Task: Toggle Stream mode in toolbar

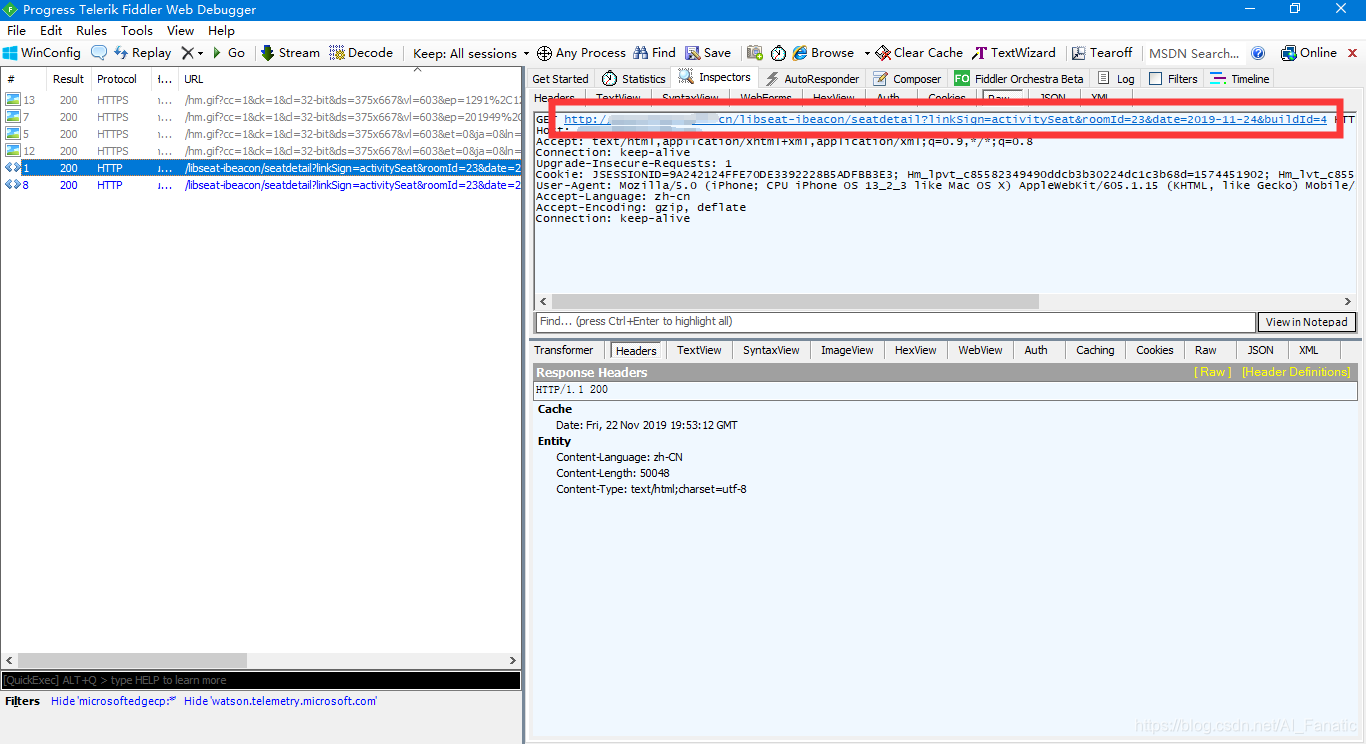Action: [x=290, y=53]
